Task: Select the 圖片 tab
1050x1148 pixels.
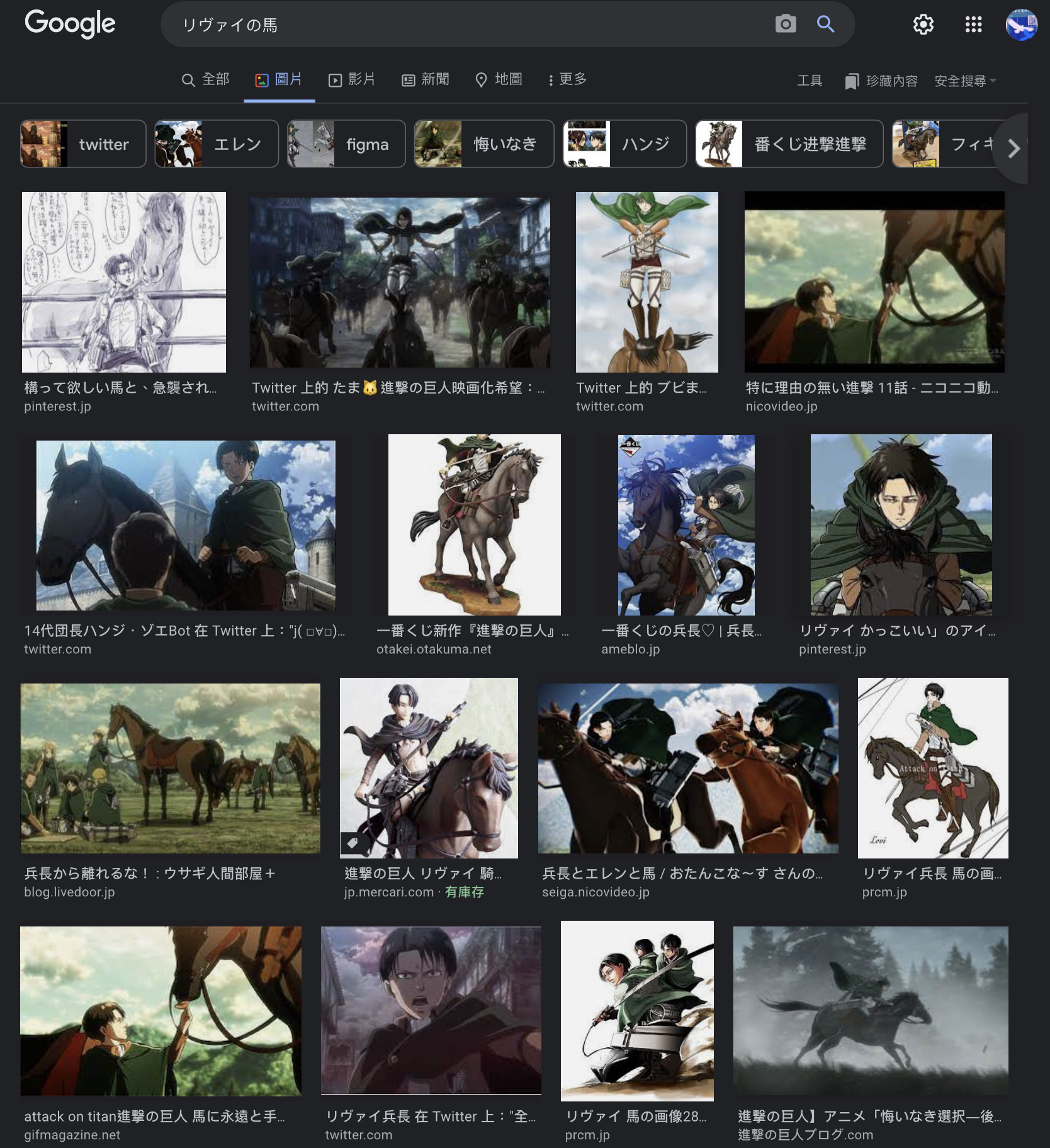Action: coord(279,79)
